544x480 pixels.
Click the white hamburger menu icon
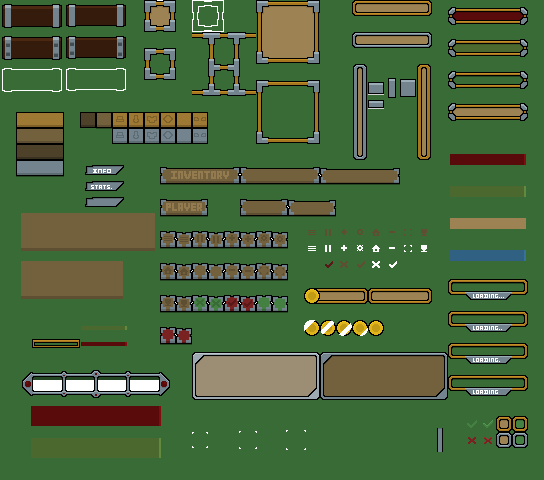coord(312,248)
